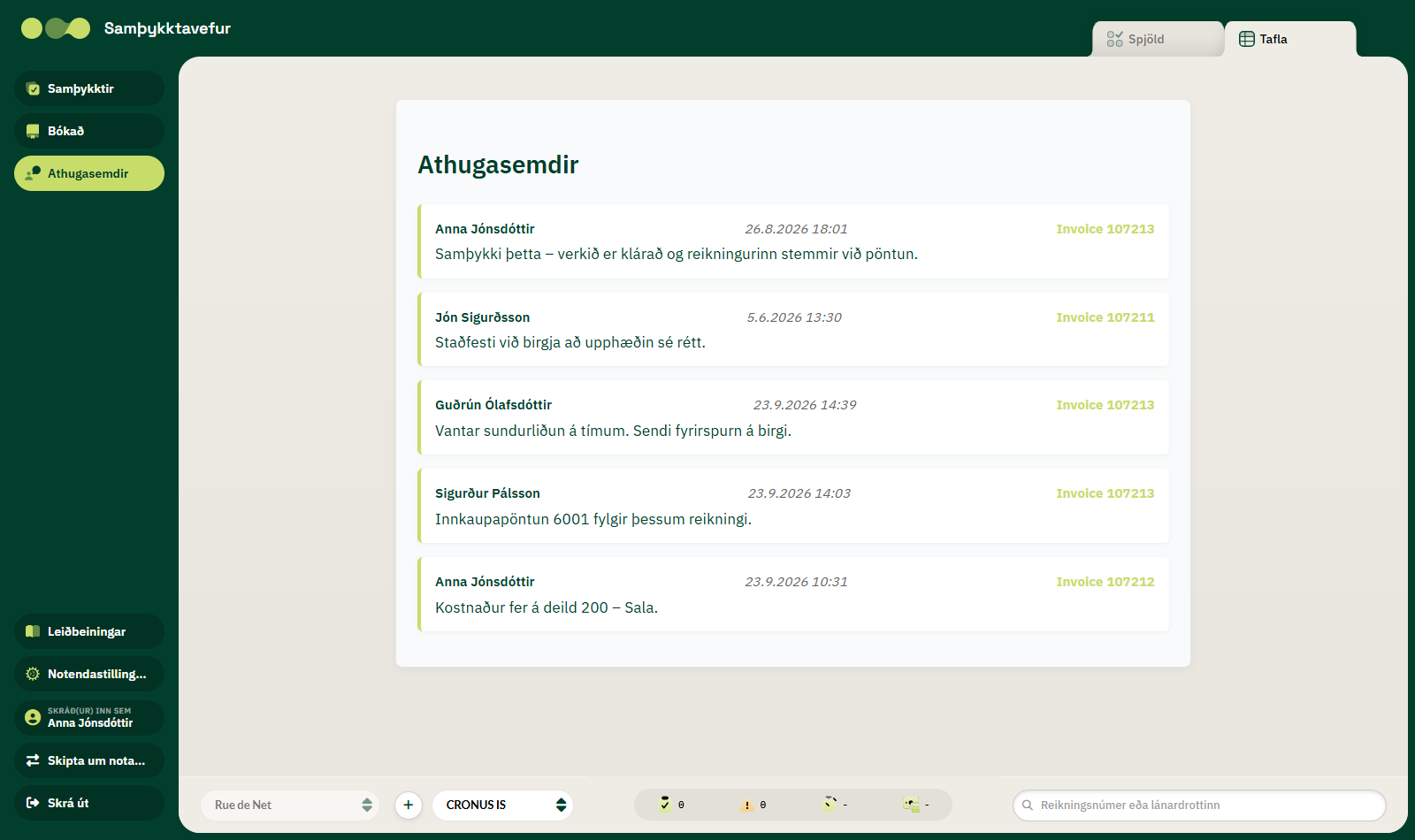The width and height of the screenshot is (1415, 840).
Task: Click the Spjöld cards icon
Action: tap(1114, 39)
